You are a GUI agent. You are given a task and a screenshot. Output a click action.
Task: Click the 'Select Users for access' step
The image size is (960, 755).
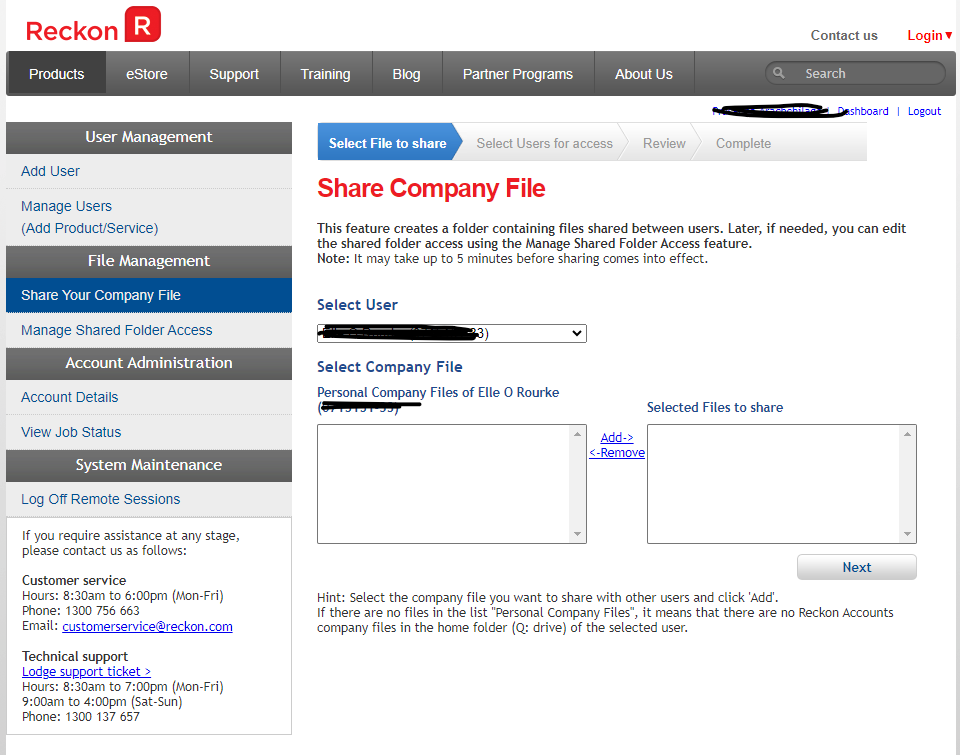544,143
